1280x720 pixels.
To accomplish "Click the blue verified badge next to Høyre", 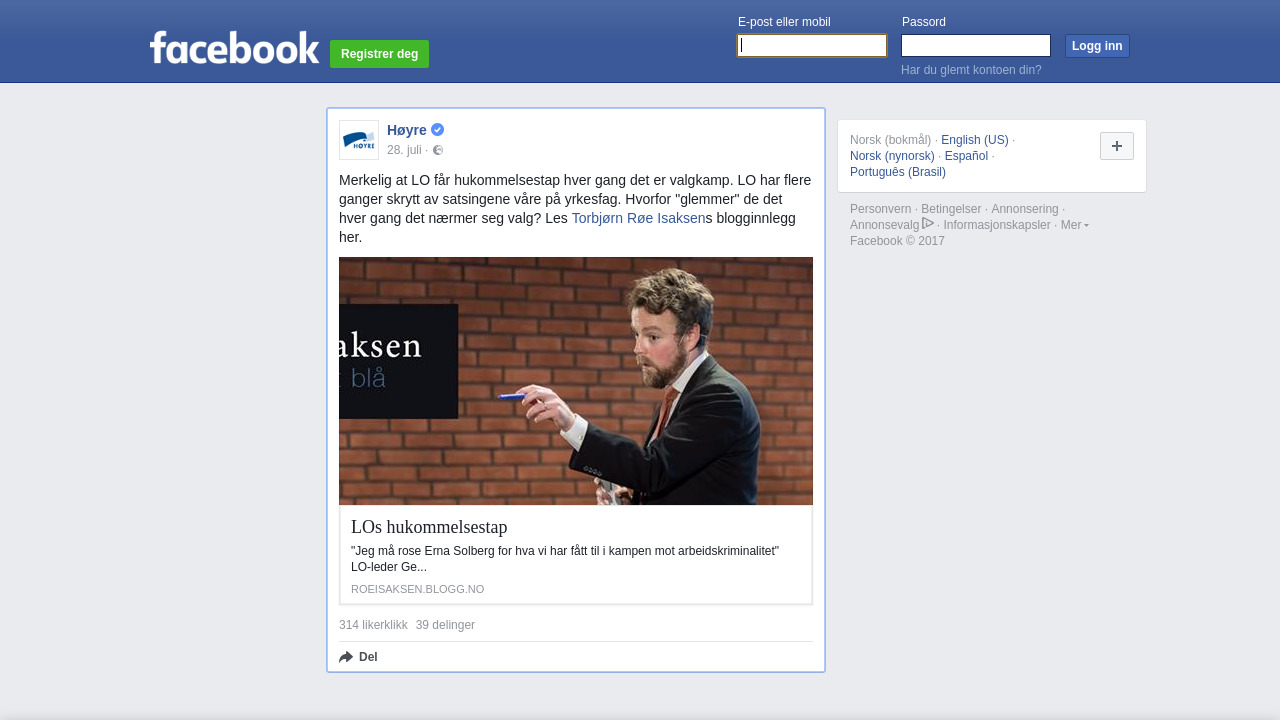I will coord(438,130).
